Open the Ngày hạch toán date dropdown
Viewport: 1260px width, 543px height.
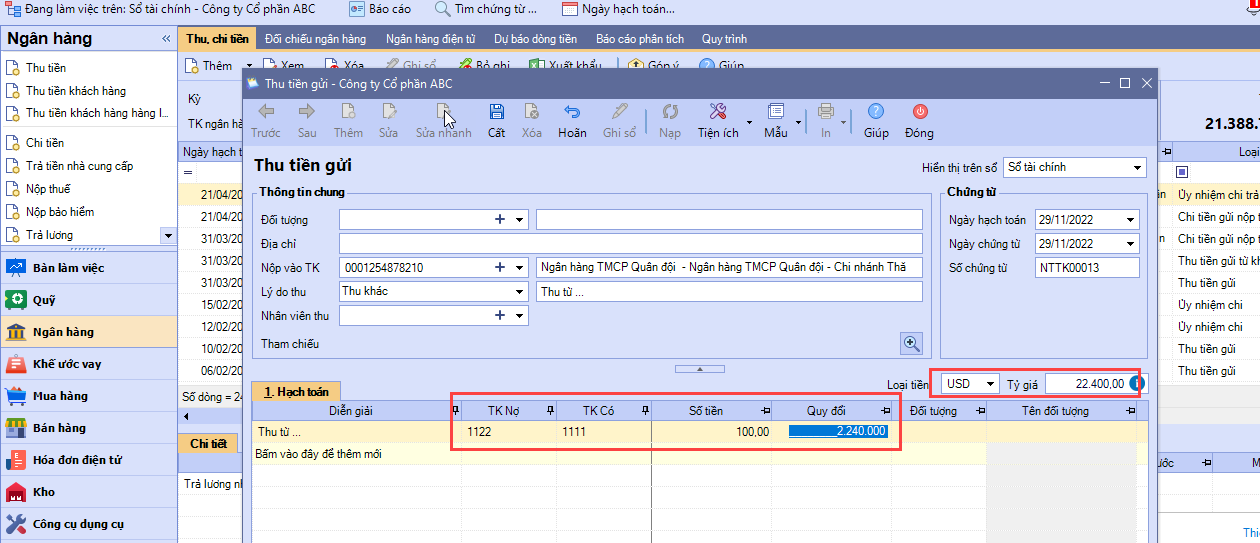click(x=1131, y=220)
